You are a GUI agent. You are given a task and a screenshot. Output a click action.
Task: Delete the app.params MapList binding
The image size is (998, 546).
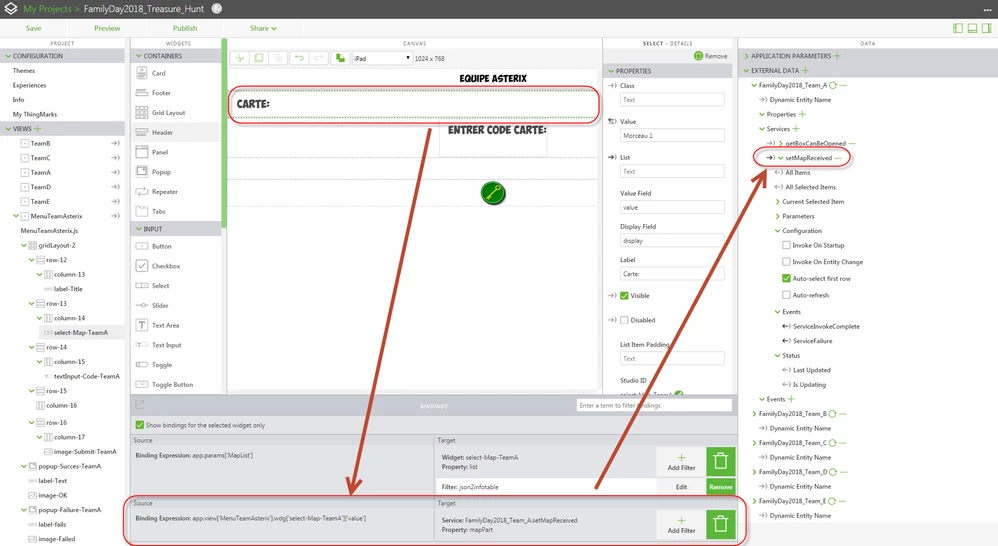click(x=720, y=461)
